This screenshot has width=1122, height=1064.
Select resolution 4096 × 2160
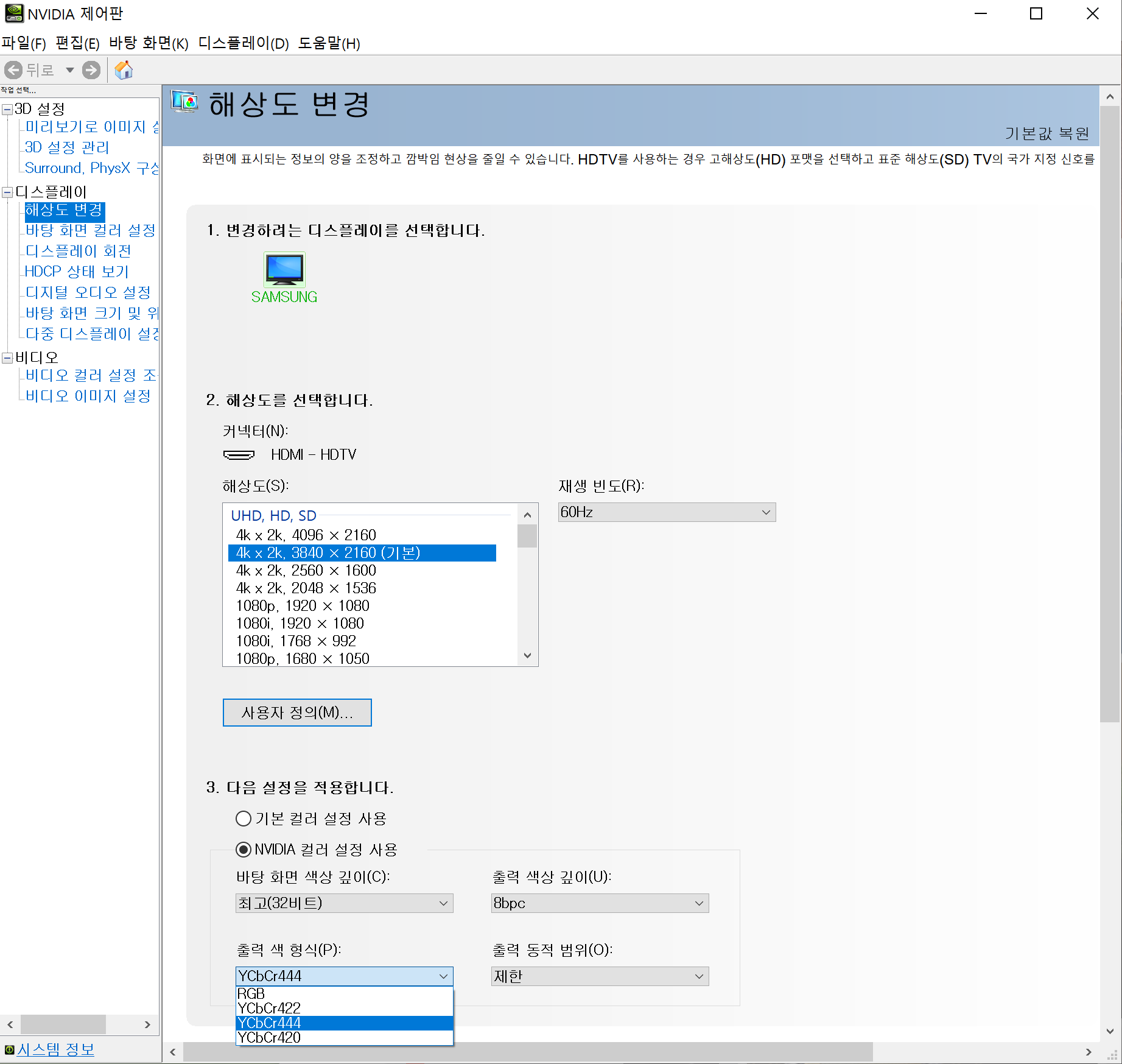point(362,535)
